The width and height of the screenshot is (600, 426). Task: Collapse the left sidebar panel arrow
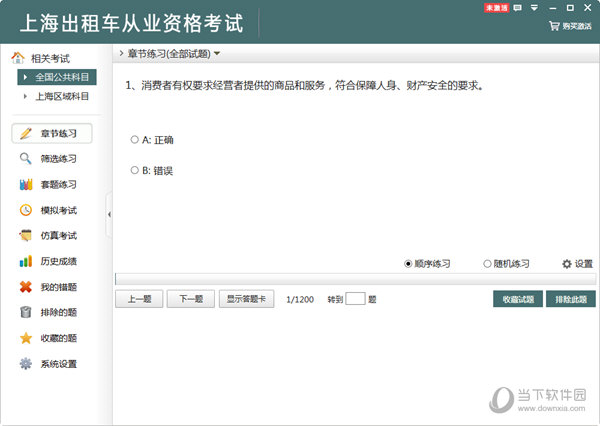coord(108,213)
